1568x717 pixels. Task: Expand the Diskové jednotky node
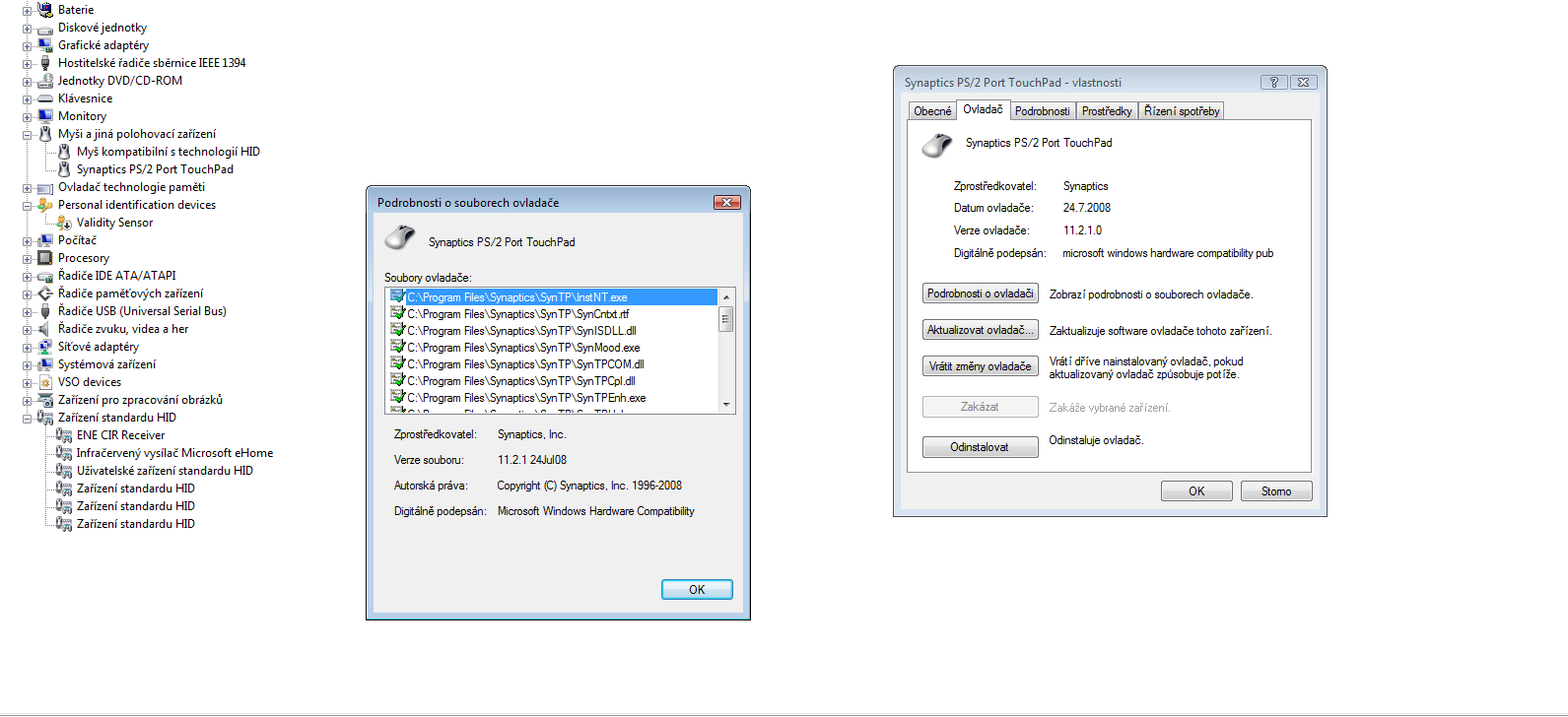[x=28, y=28]
